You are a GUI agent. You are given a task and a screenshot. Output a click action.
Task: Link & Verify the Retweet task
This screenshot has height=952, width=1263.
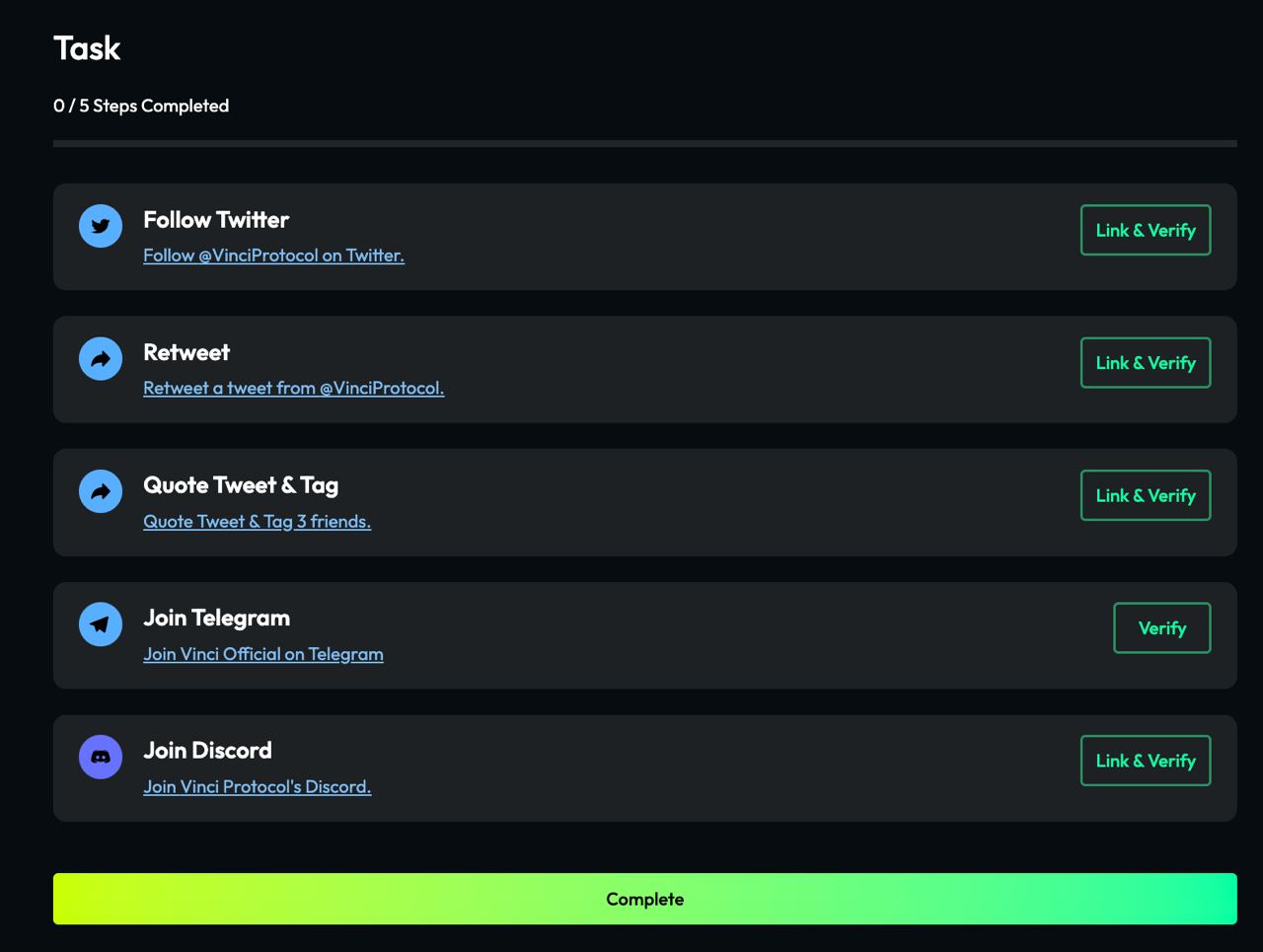1146,363
